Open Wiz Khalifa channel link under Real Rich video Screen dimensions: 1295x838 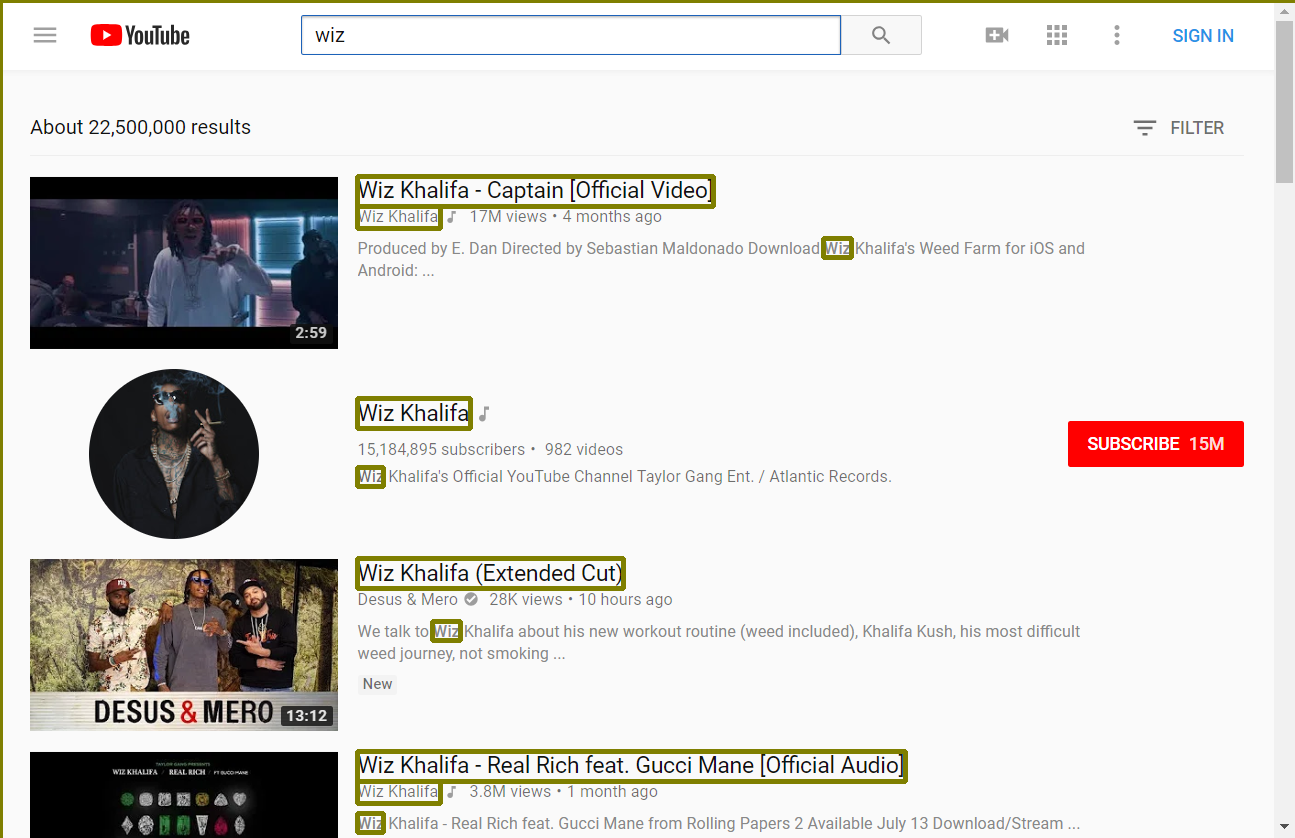point(399,792)
